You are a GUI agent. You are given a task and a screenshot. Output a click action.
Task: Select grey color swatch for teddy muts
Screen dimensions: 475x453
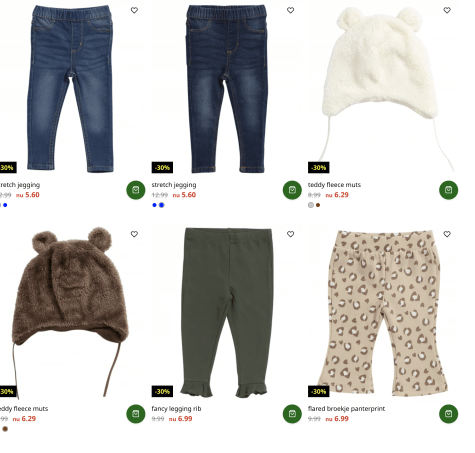[311, 205]
